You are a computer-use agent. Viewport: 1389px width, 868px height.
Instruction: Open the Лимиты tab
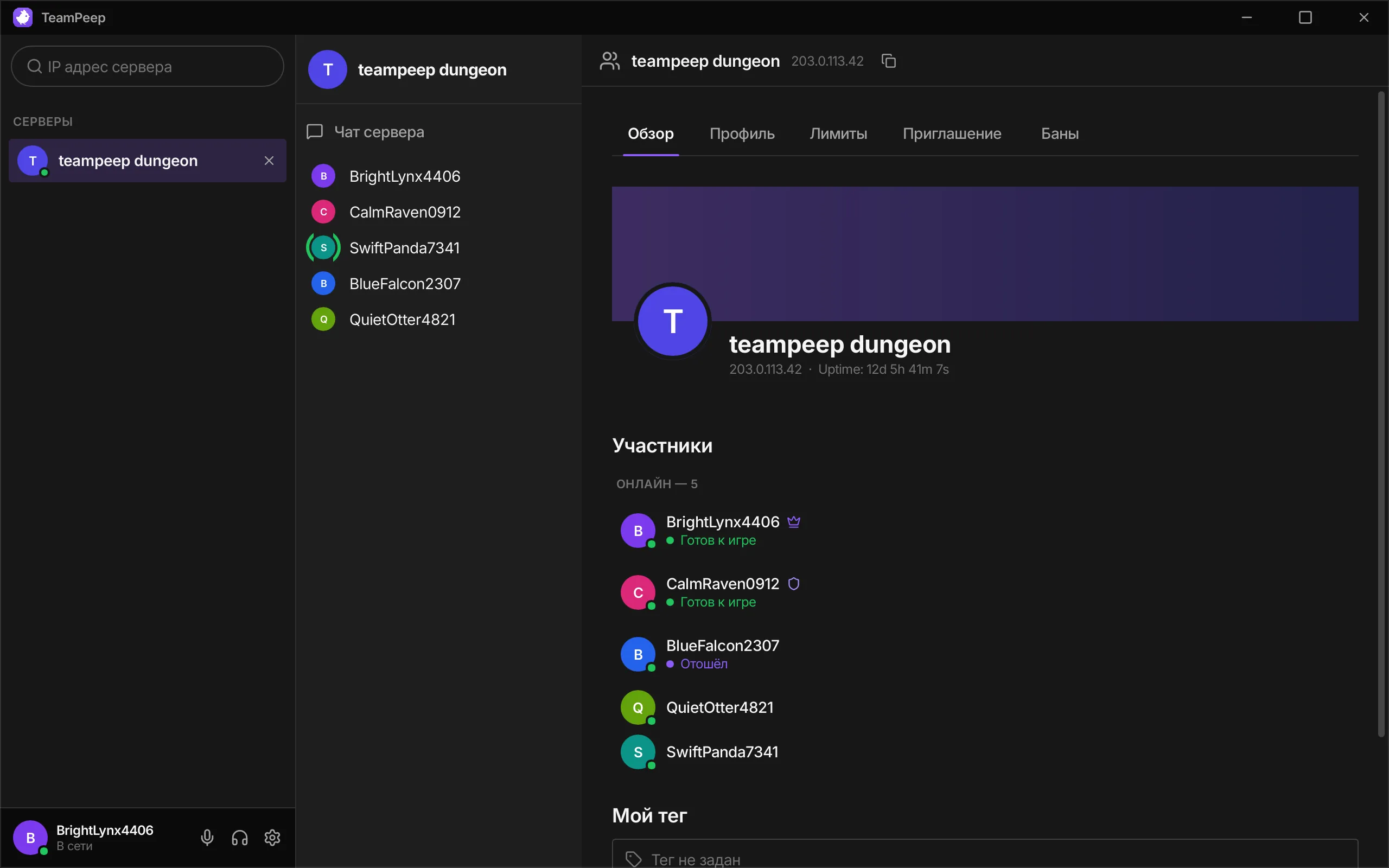[839, 134]
